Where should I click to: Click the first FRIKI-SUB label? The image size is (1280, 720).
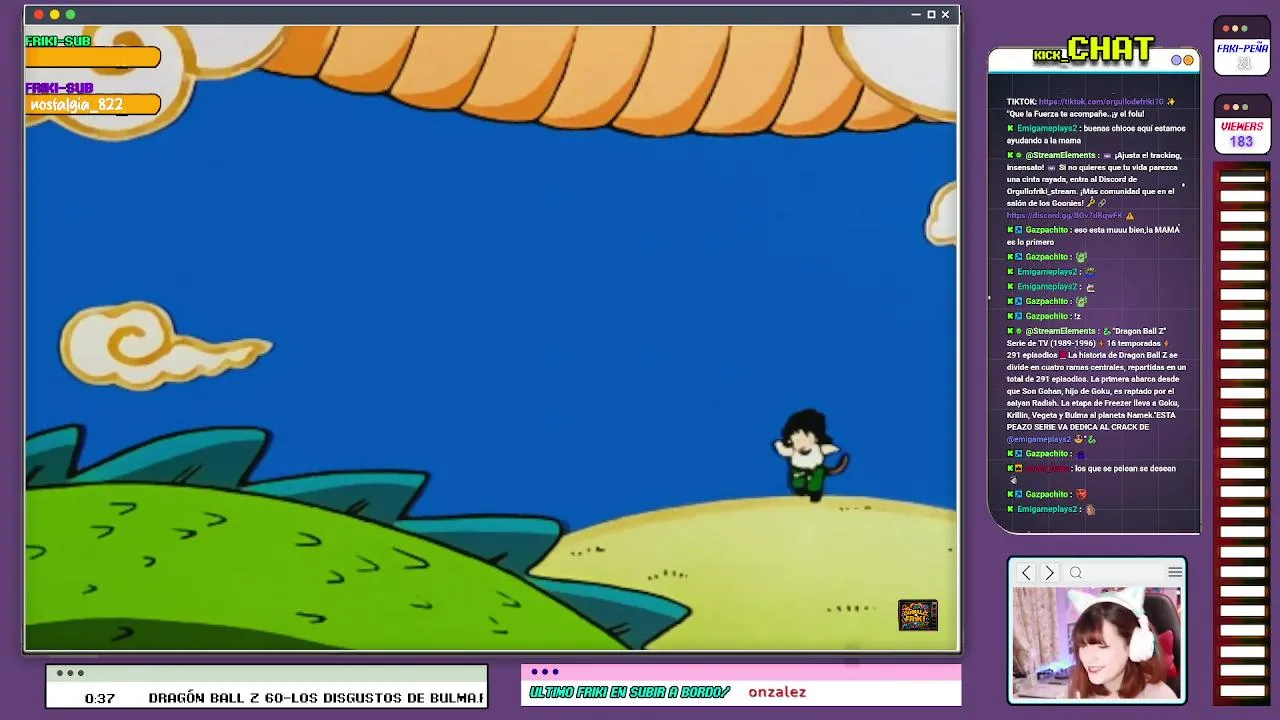(58, 41)
